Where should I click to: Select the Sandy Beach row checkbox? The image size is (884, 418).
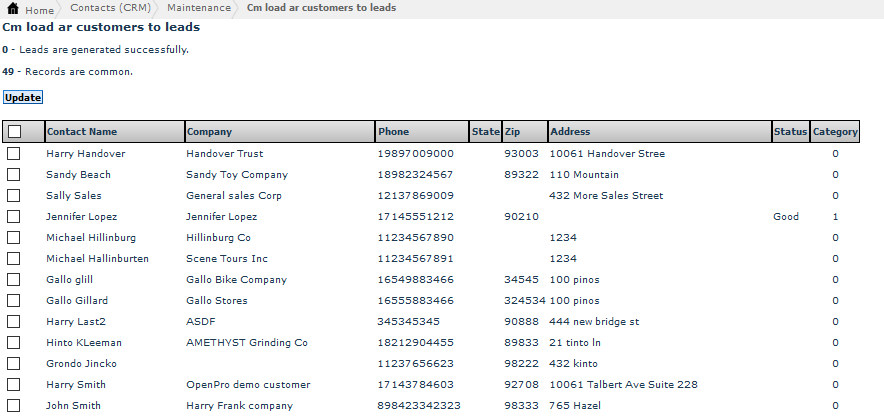point(14,175)
